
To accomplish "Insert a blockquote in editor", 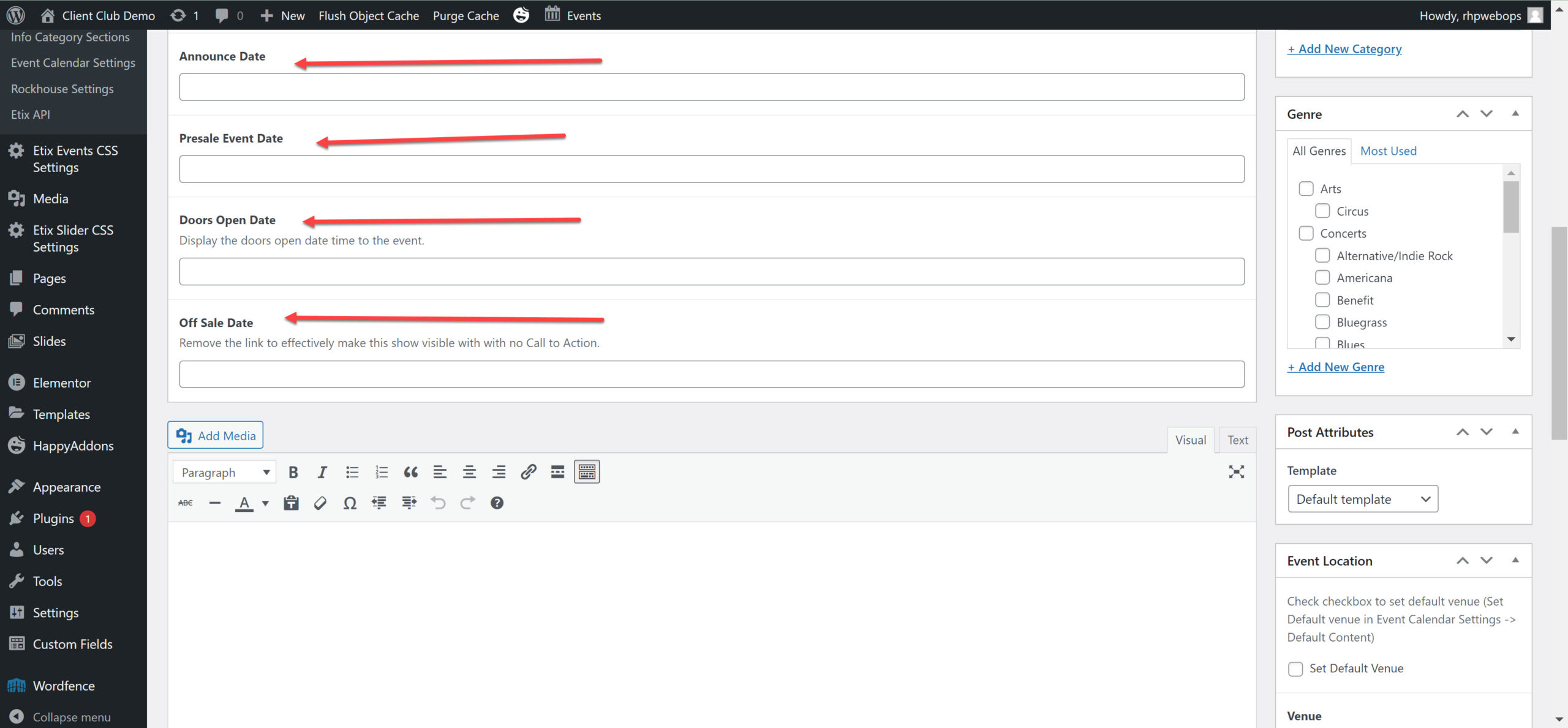I will click(410, 472).
